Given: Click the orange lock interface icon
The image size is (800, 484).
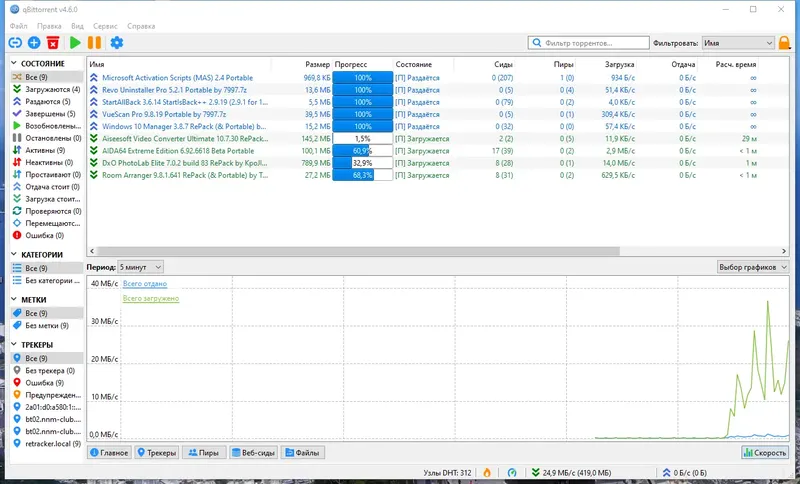Looking at the screenshot, I should (785, 43).
